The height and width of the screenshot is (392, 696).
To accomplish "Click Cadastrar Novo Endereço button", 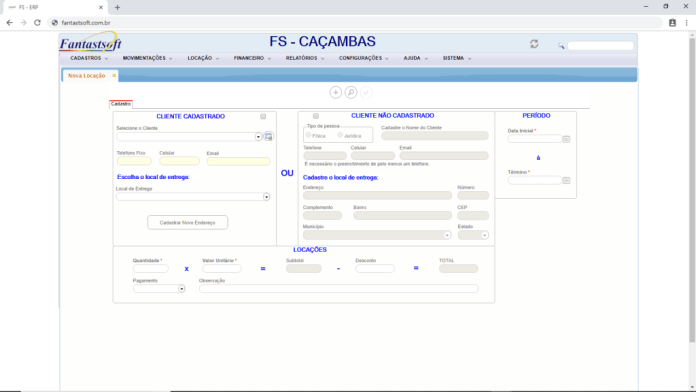I will pos(187,222).
